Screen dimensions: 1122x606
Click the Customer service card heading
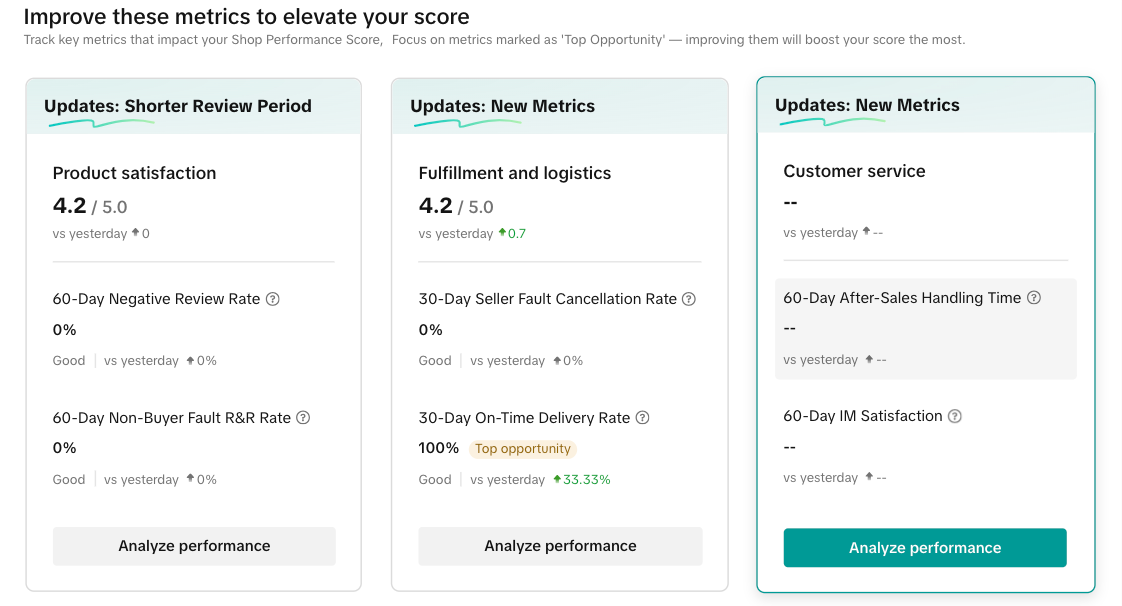tap(854, 171)
